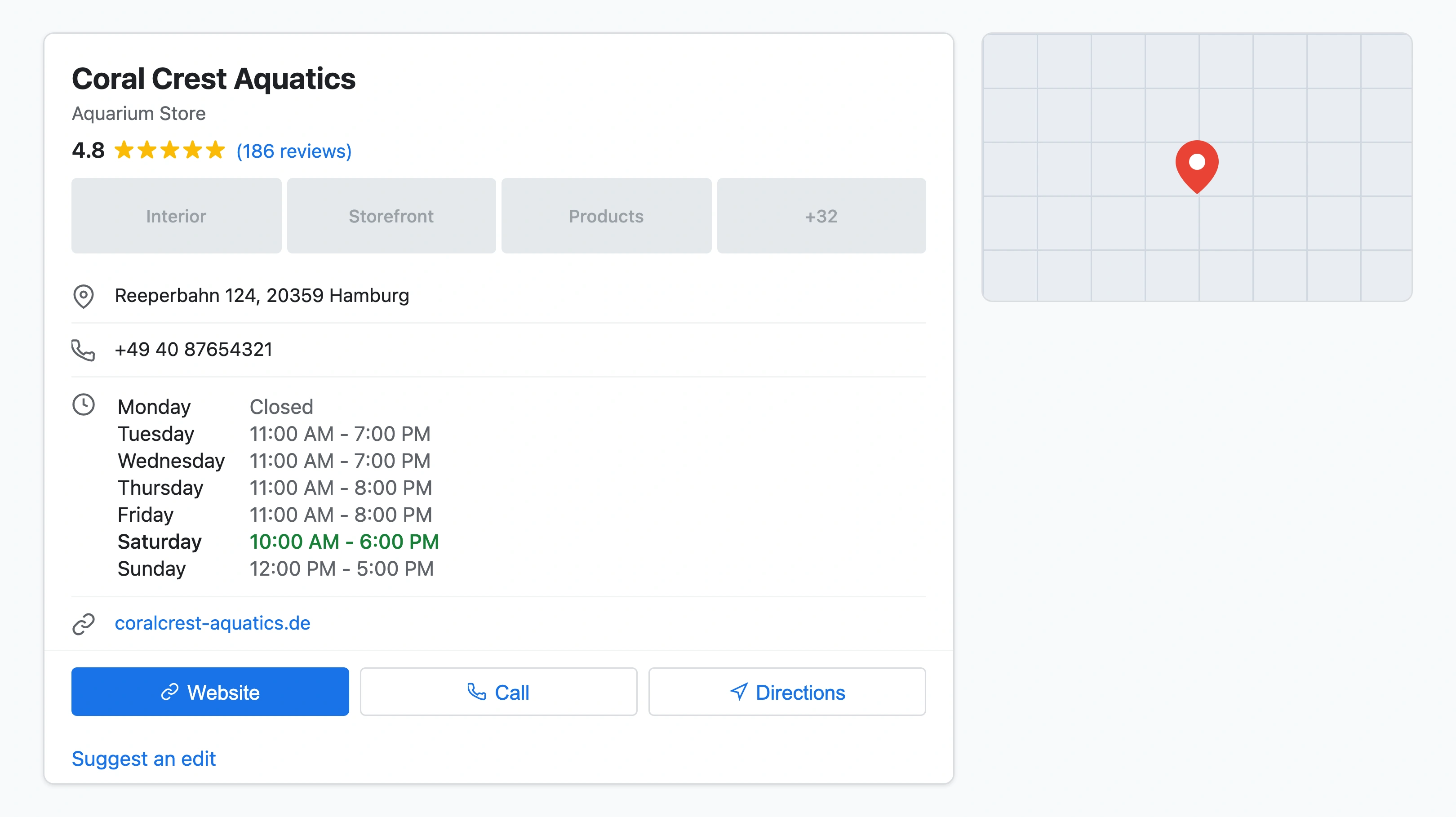
Task: Click the phone number +49 40 87654321
Action: [x=194, y=350]
